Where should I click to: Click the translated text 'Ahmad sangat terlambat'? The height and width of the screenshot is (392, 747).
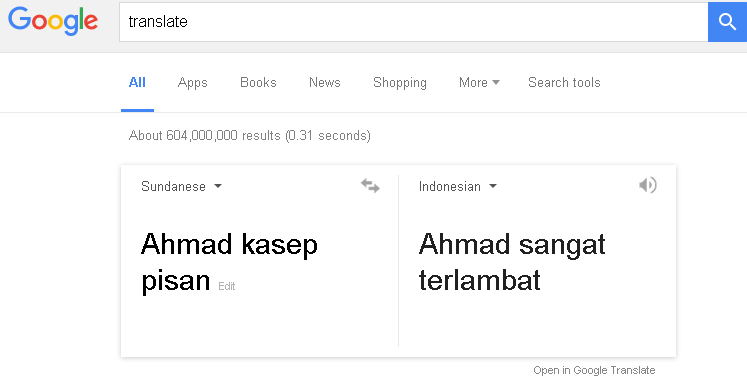click(512, 262)
